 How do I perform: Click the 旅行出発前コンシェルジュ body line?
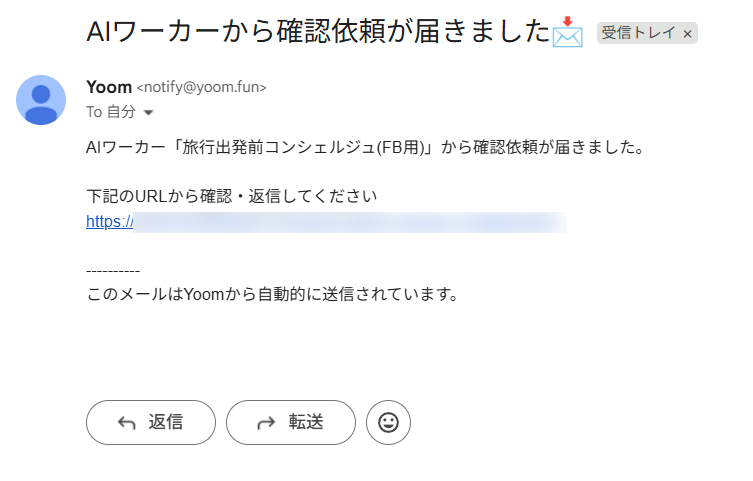(x=365, y=147)
